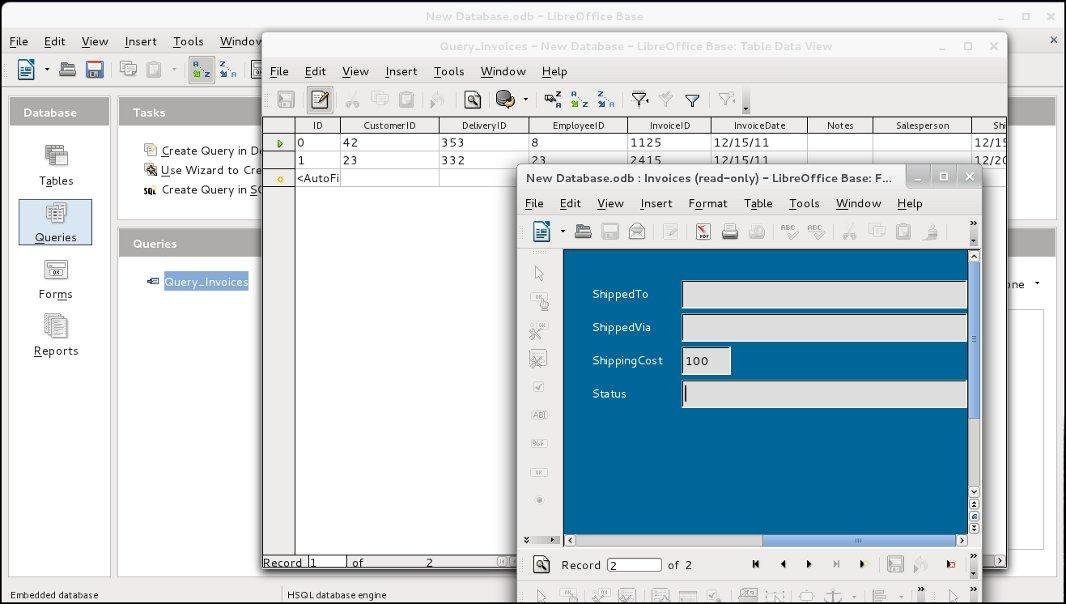Click the Create Query in Design View task
This screenshot has height=604, width=1066.
click(x=202, y=150)
